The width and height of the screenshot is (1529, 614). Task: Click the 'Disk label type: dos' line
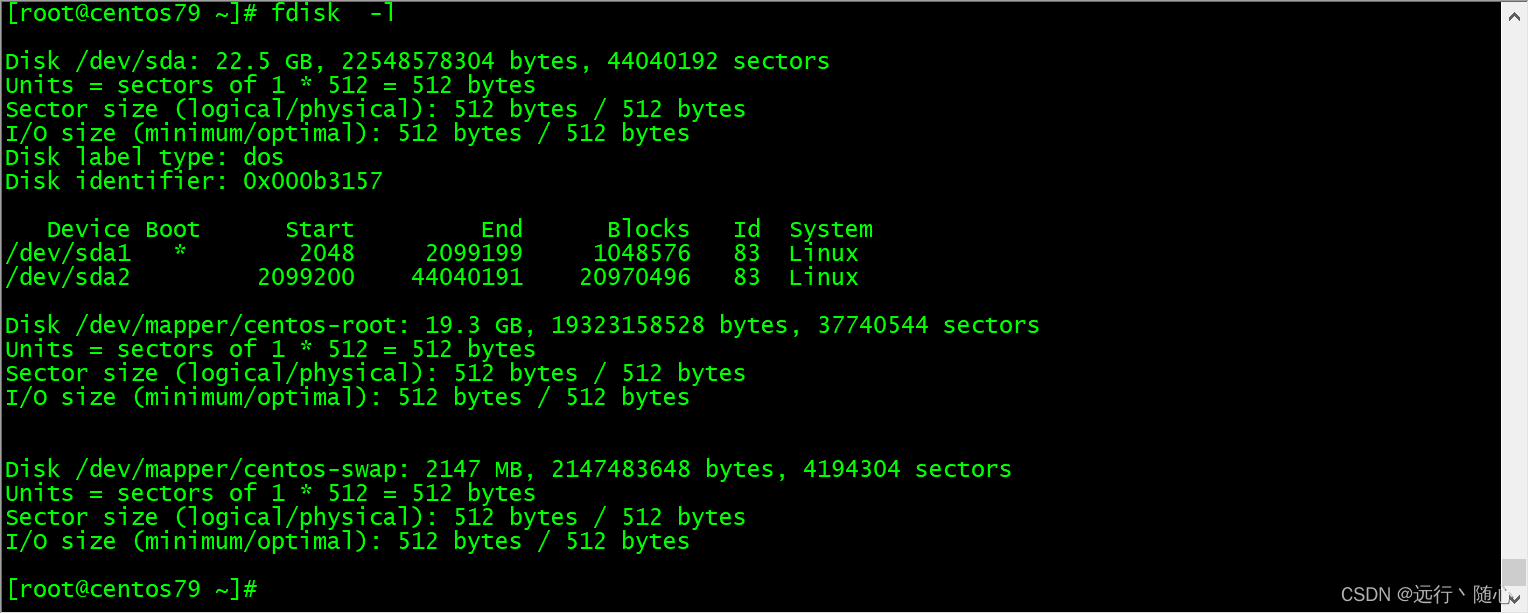pyautogui.click(x=144, y=158)
